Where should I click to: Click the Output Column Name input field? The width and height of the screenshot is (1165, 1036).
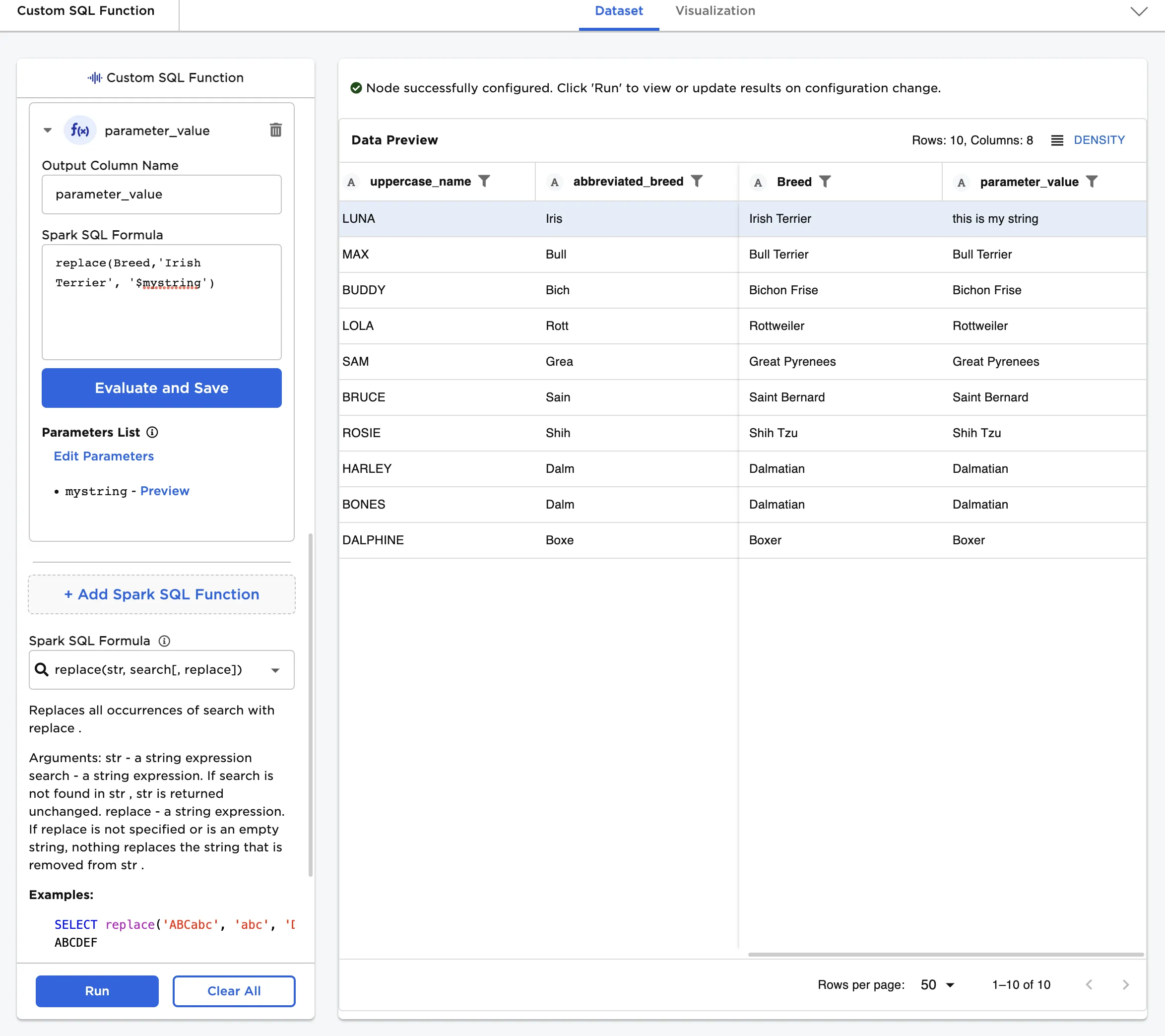(x=161, y=194)
